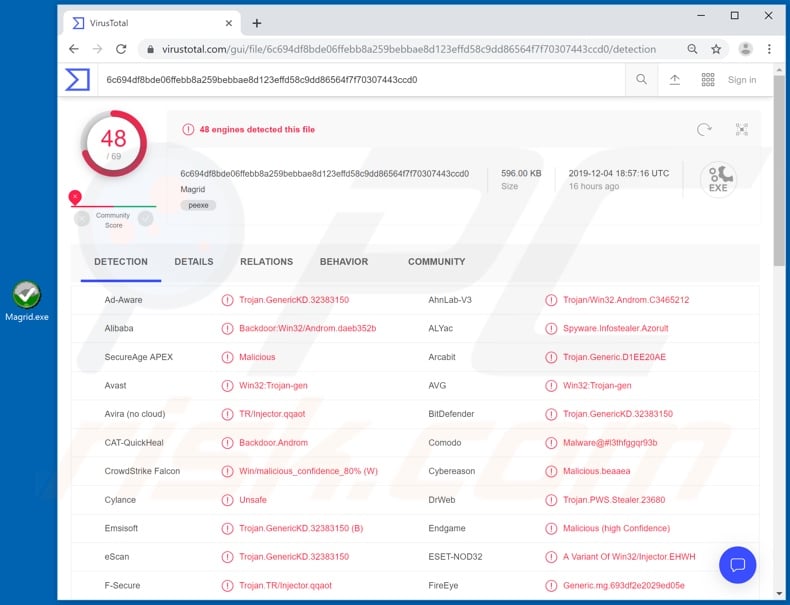The height and width of the screenshot is (605, 790).
Task: Click the Magrid file name under the hash
Action: click(x=192, y=189)
